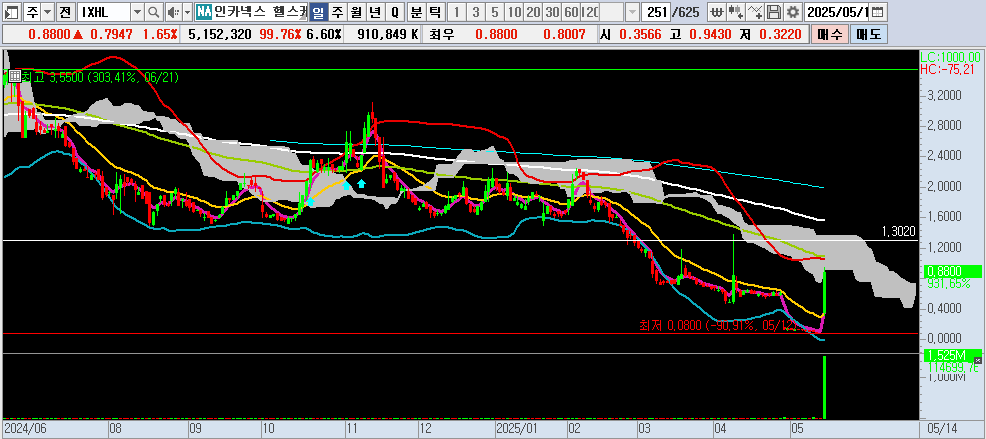Switch to 년 yearly chart period
The image size is (986, 439).
tap(375, 11)
